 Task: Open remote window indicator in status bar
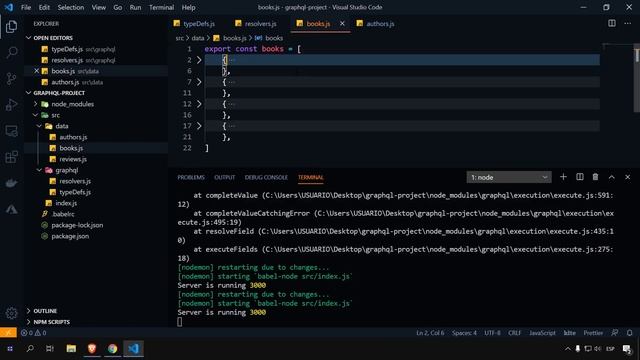click(8, 333)
